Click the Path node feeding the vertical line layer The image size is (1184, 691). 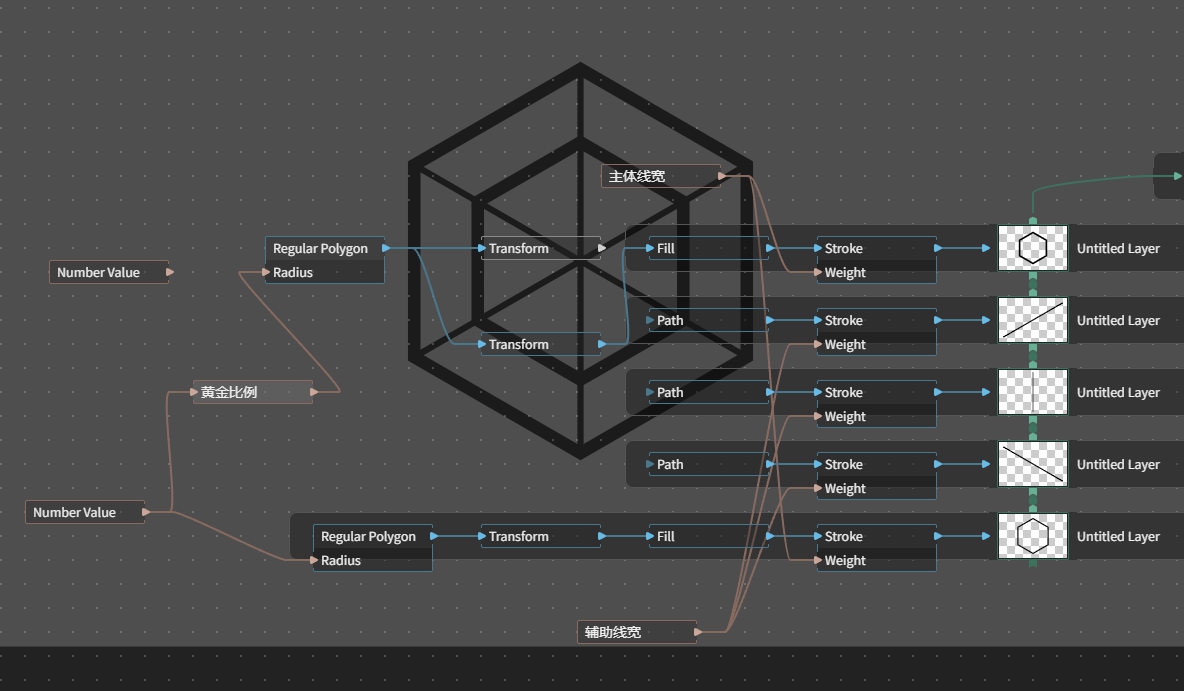point(708,392)
